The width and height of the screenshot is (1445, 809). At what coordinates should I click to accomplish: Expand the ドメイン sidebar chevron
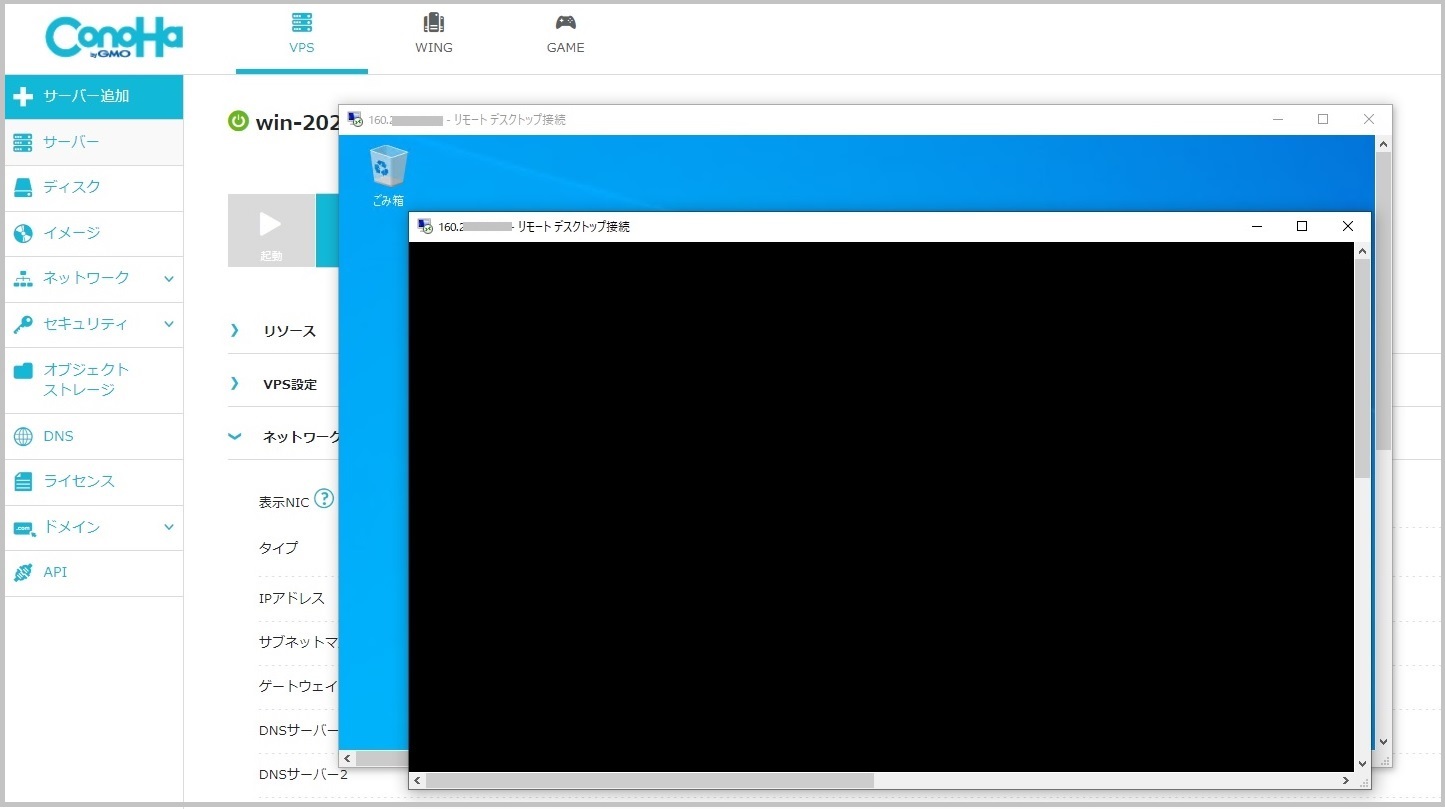[x=169, y=527]
